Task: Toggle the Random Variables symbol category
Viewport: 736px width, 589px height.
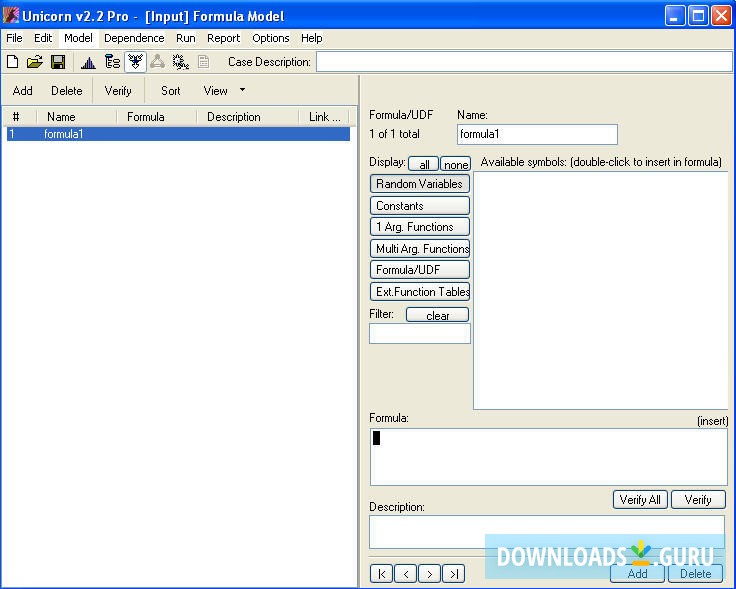Action: (x=420, y=184)
